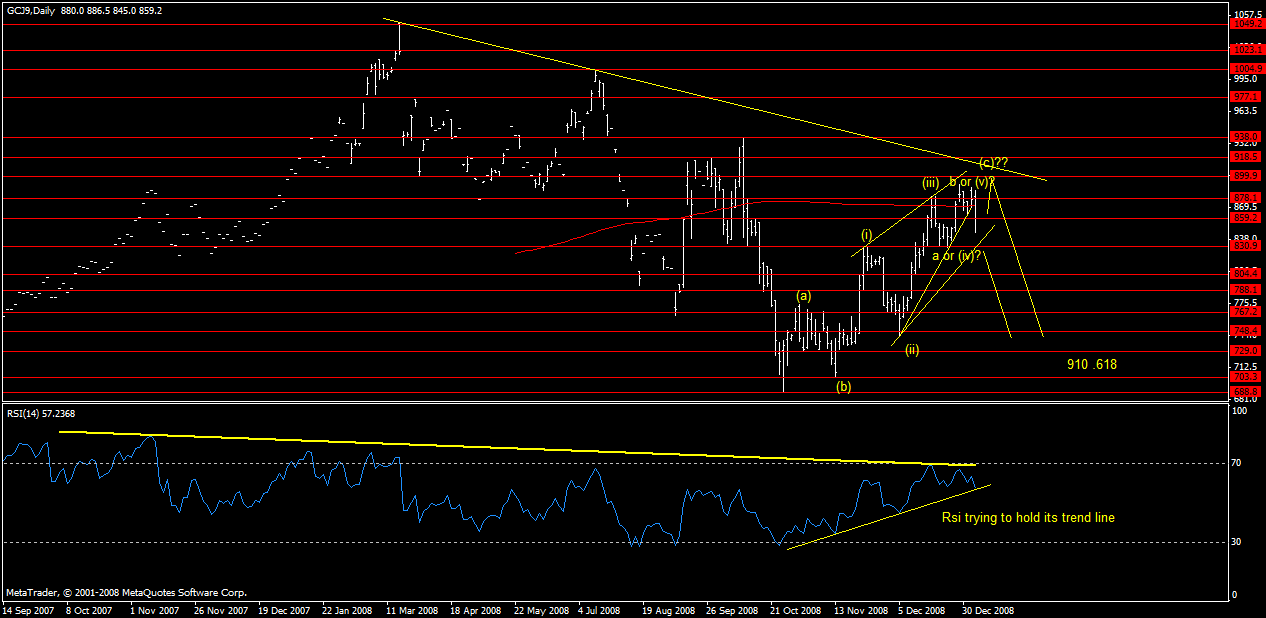The width and height of the screenshot is (1266, 618).
Task: Select the (a) wave label
Action: pyautogui.click(x=804, y=296)
